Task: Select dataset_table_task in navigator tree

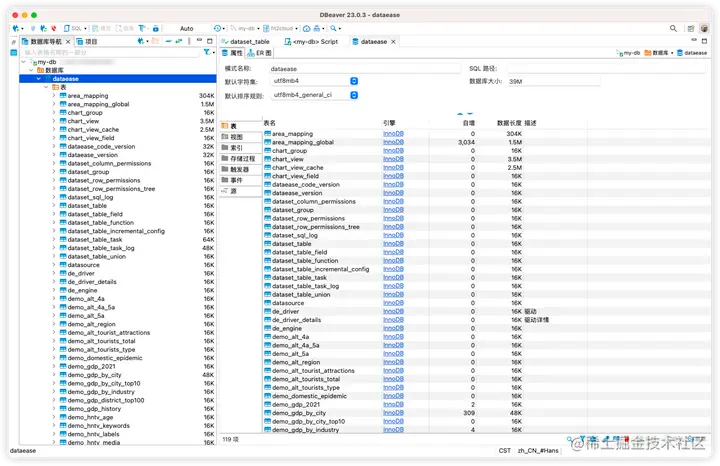Action: (95, 240)
